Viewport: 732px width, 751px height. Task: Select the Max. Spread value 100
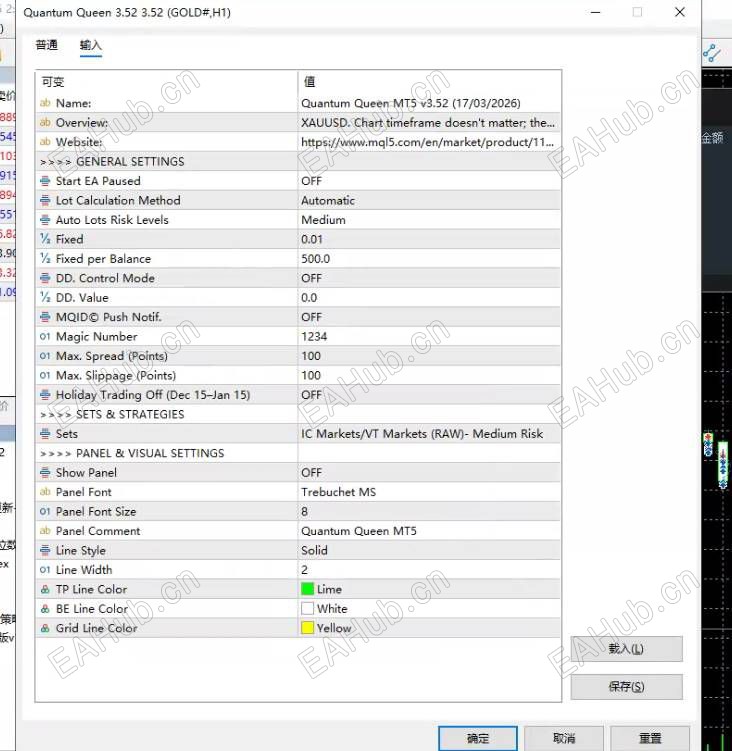pyautogui.click(x=429, y=356)
